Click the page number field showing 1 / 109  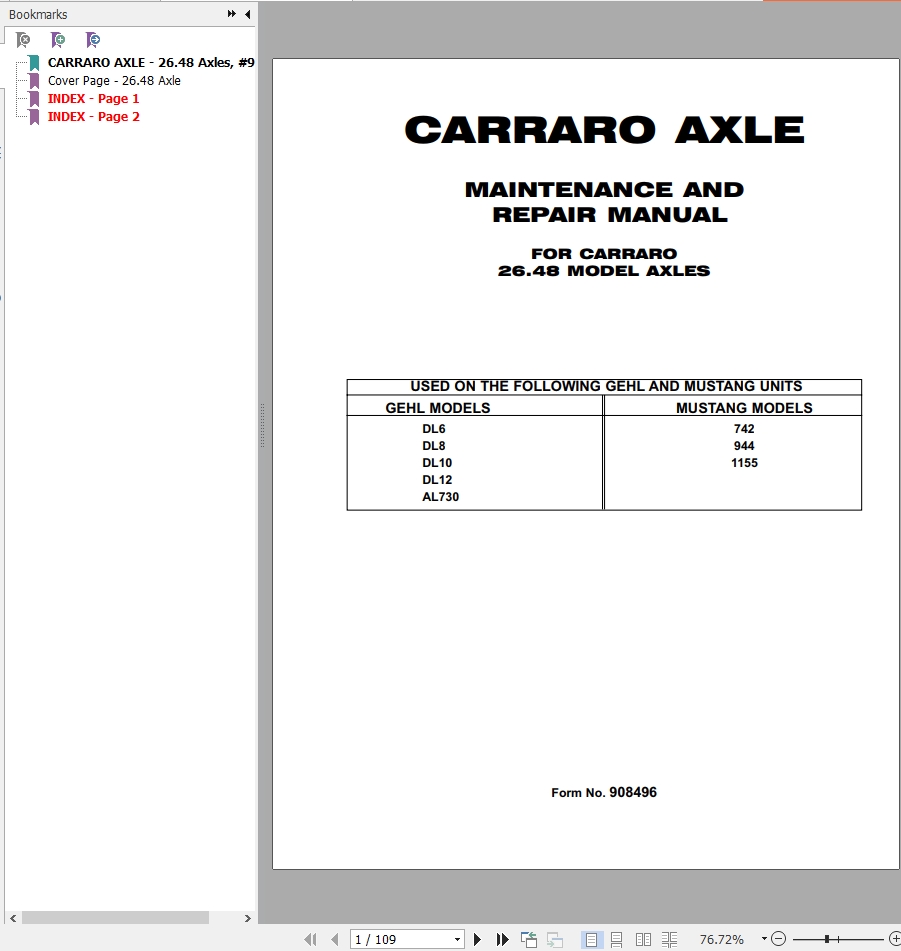coord(401,939)
